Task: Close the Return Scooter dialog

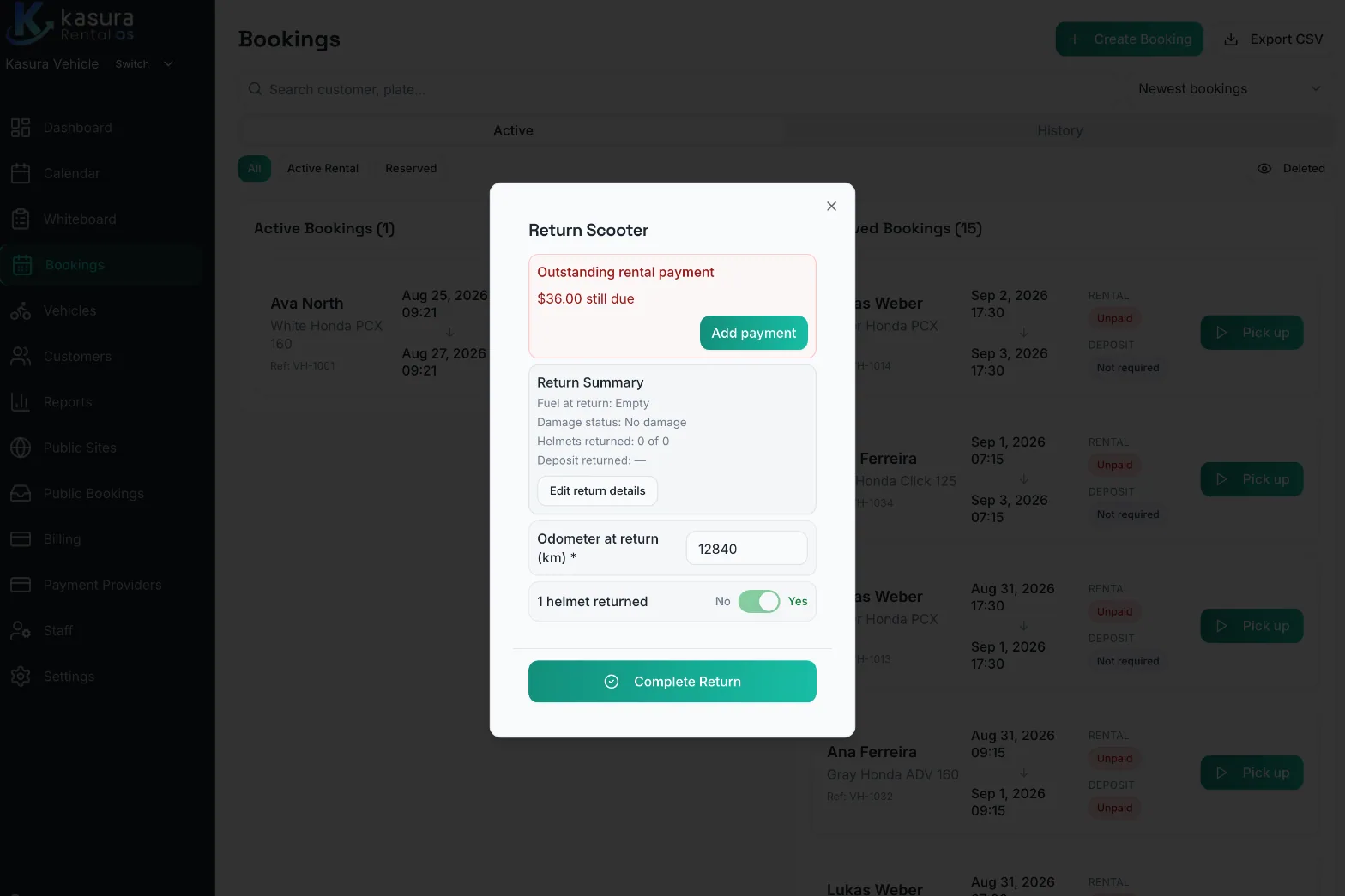Action: 831,207
